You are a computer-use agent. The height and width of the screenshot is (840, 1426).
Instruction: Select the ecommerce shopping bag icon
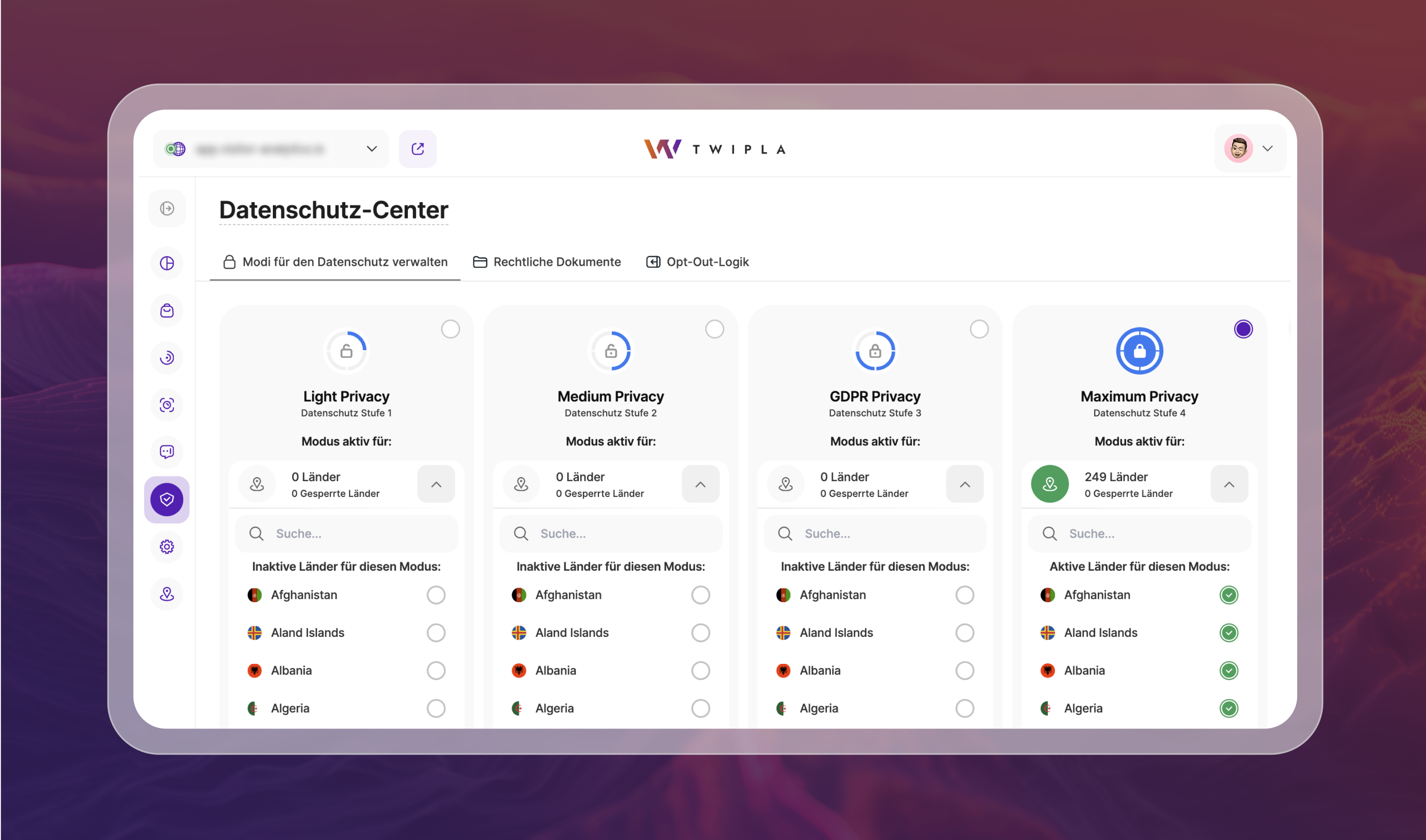point(166,310)
